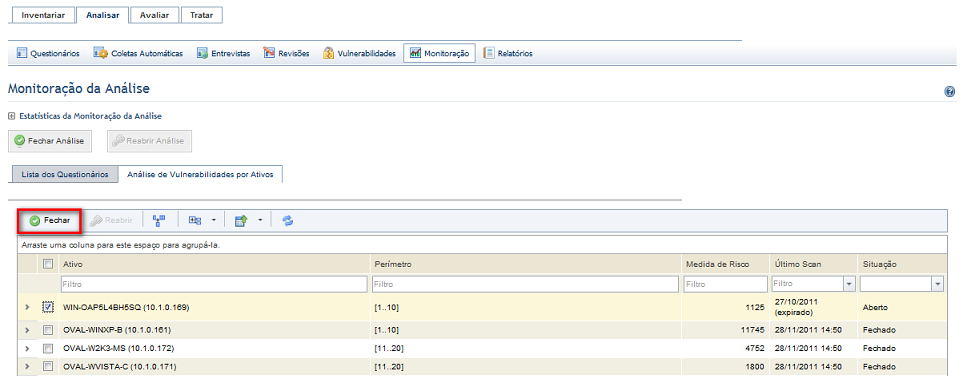Open the Lista dos Questionários tab
The width and height of the screenshot is (962, 376).
coord(64,174)
